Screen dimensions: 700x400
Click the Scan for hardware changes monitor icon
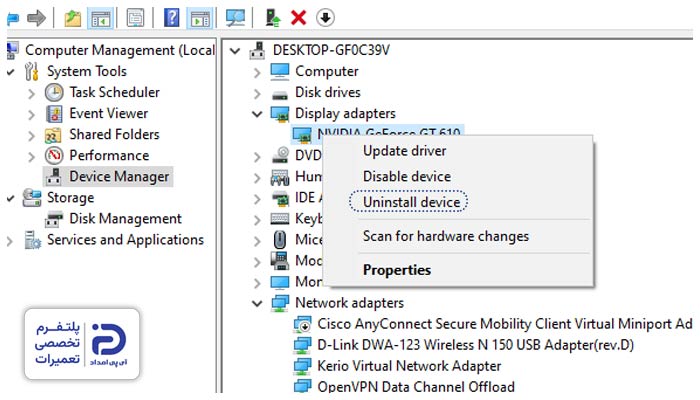[x=235, y=18]
